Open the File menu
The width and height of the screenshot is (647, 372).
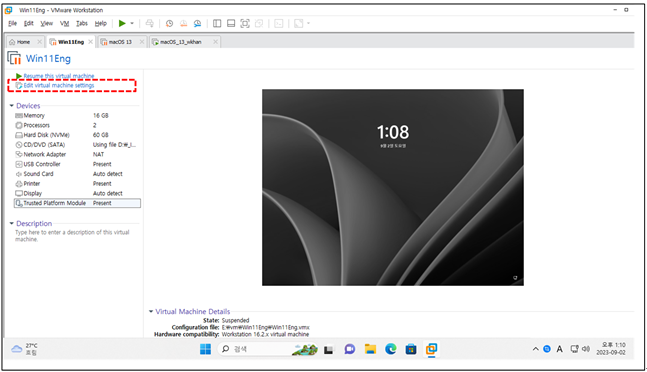coord(12,24)
